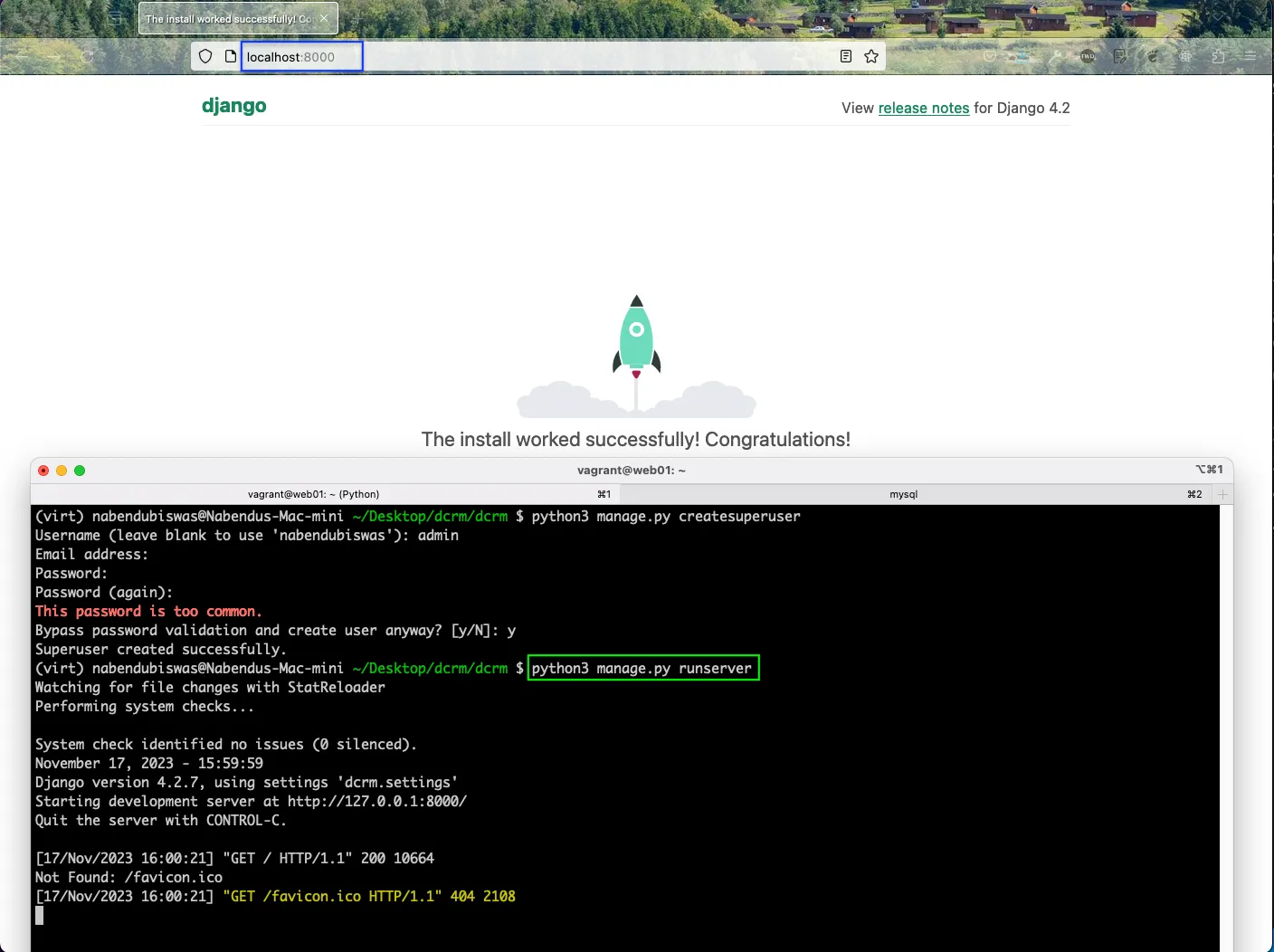Image resolution: width=1274 pixels, height=952 pixels.
Task: Place cursor at terminal prompt block
Action: pos(39,916)
